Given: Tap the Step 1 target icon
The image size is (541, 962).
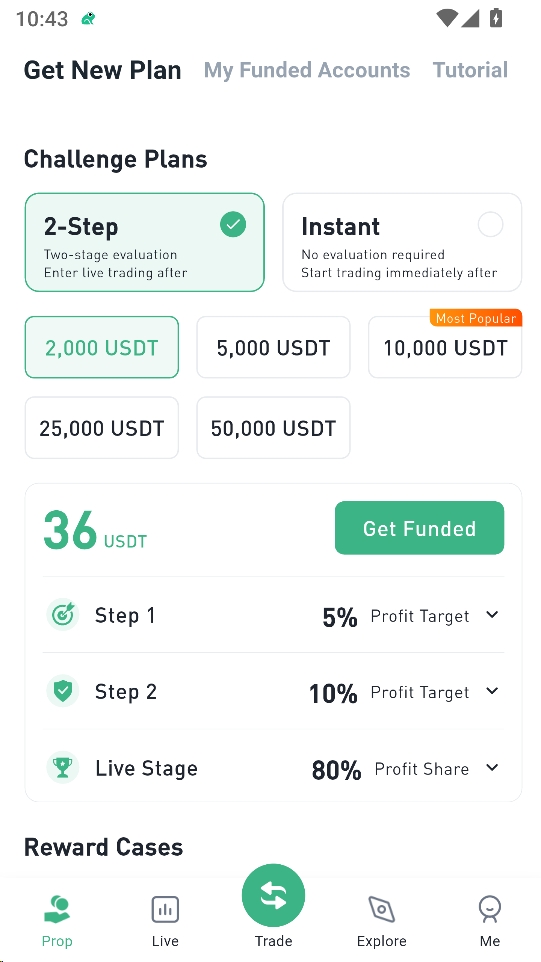Looking at the screenshot, I should click(63, 615).
